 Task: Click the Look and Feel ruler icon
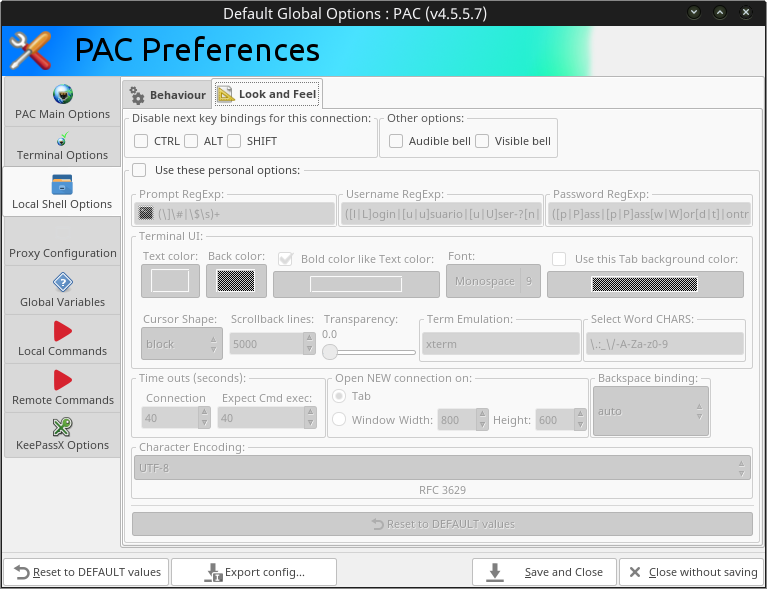click(x=226, y=94)
